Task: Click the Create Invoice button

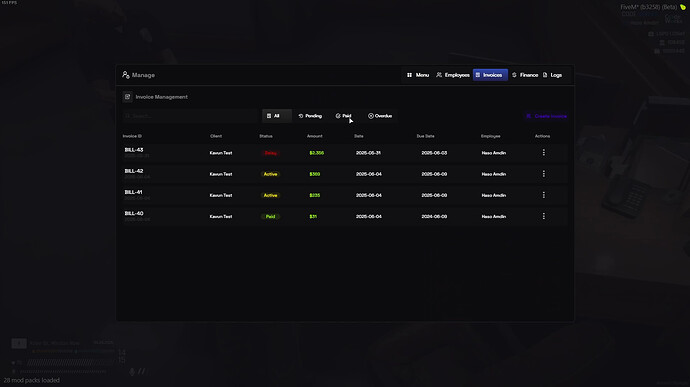Action: coord(546,116)
